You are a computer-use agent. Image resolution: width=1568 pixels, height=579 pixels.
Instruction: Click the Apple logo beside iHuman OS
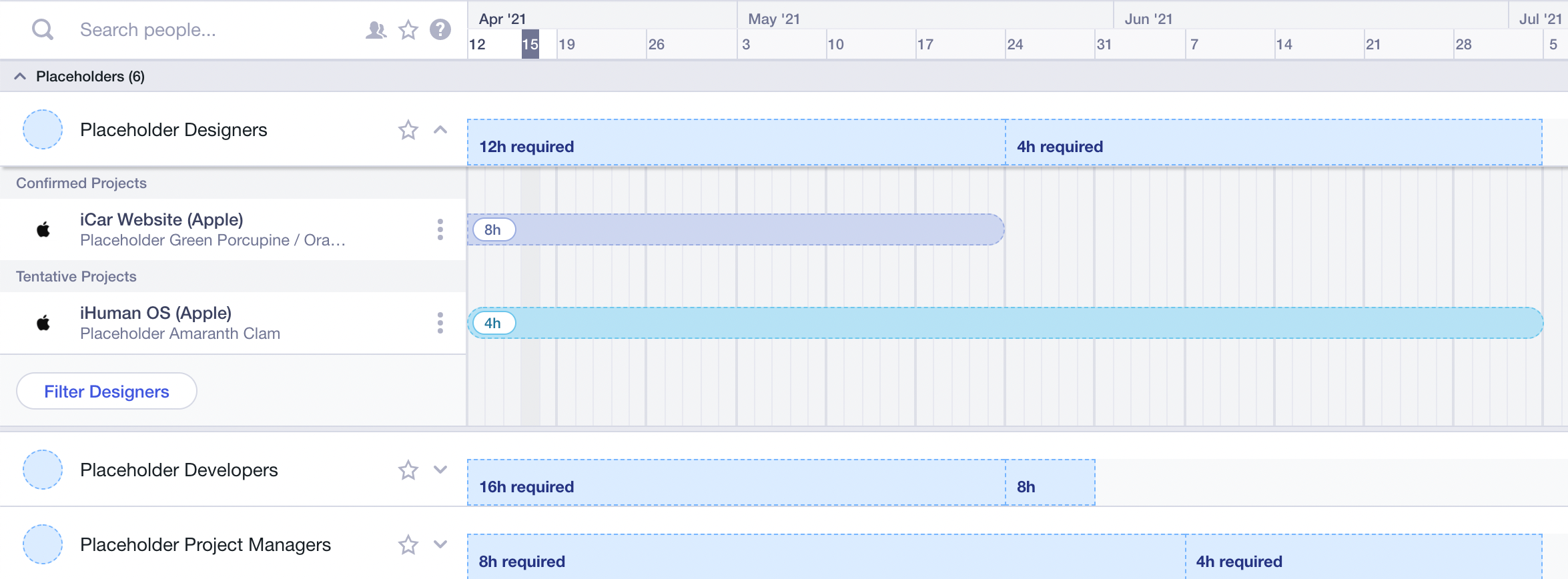(x=42, y=322)
